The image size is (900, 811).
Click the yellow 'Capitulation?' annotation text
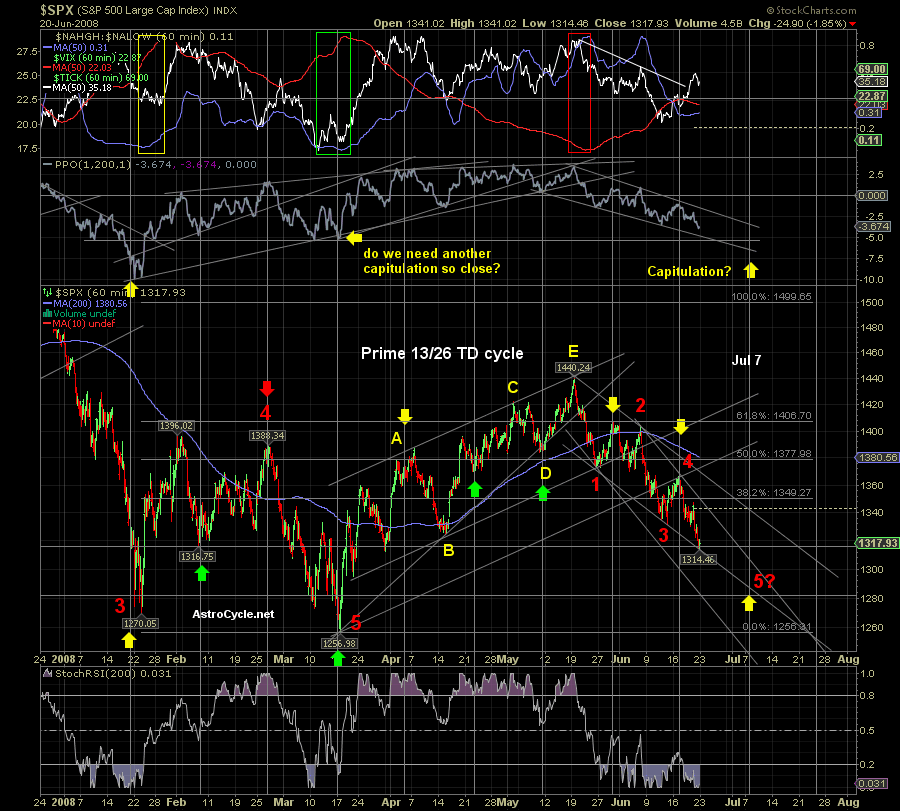pyautogui.click(x=689, y=271)
